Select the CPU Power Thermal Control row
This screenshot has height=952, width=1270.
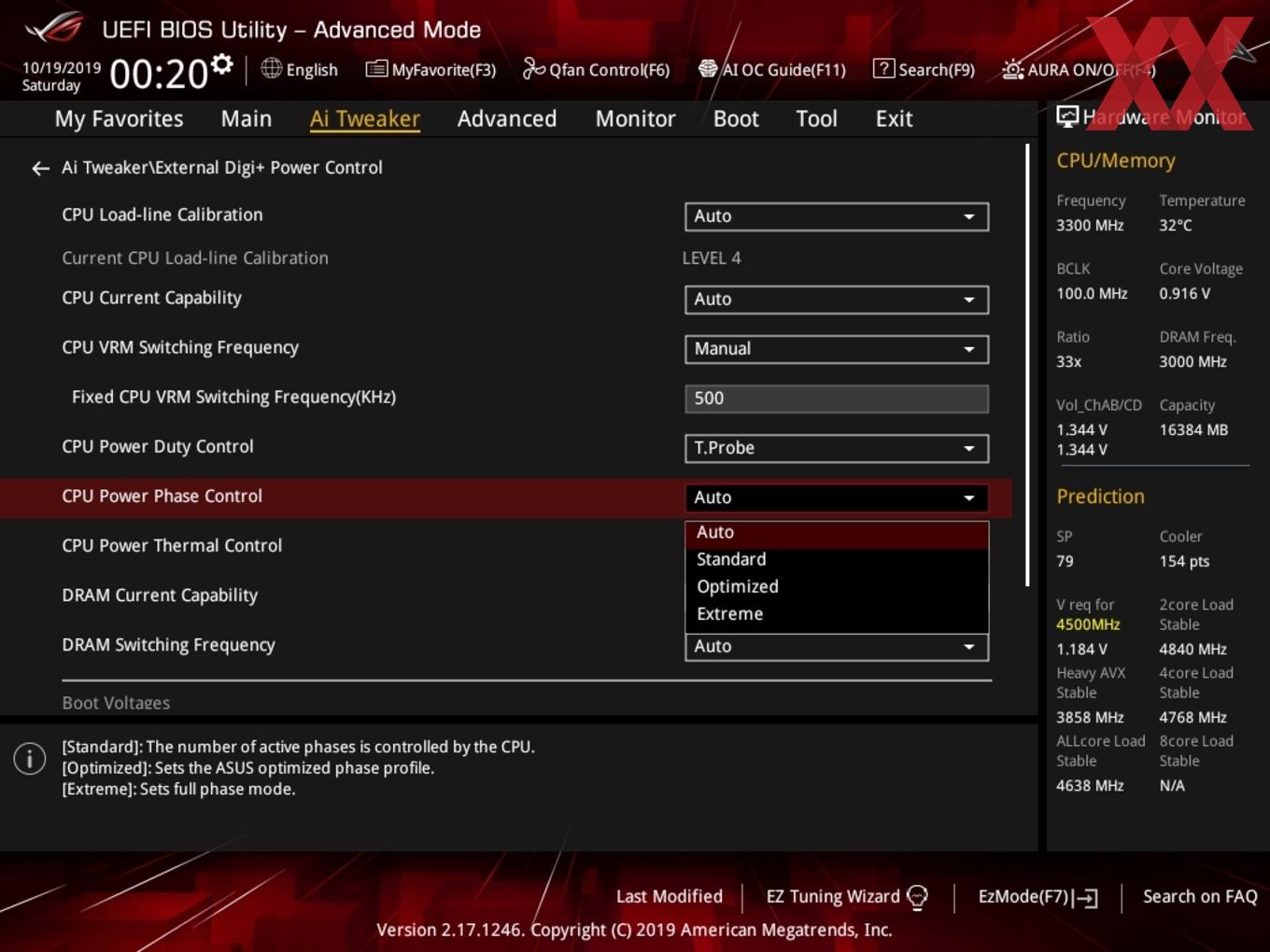click(504, 546)
